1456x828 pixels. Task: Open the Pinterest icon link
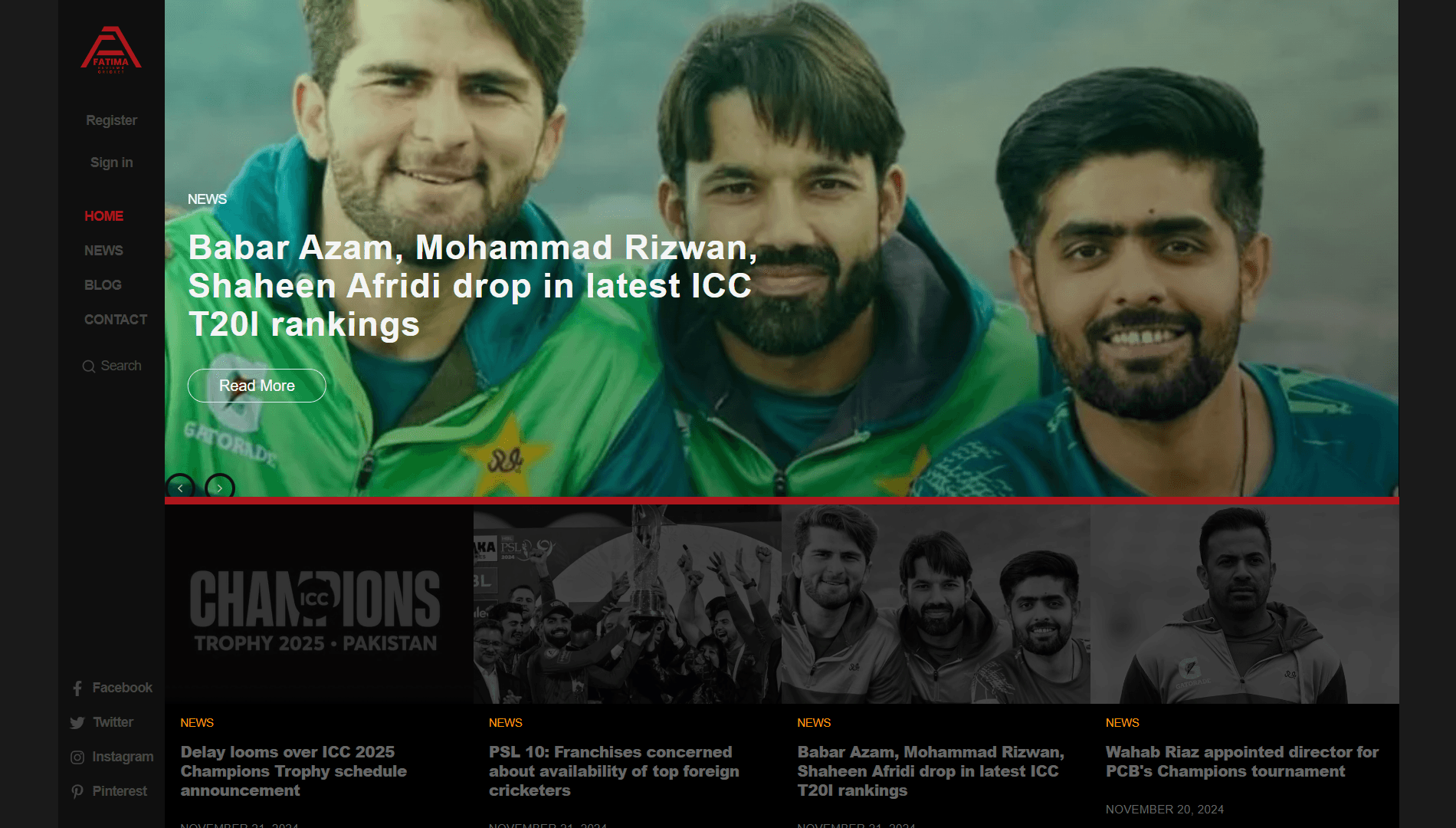(x=77, y=792)
